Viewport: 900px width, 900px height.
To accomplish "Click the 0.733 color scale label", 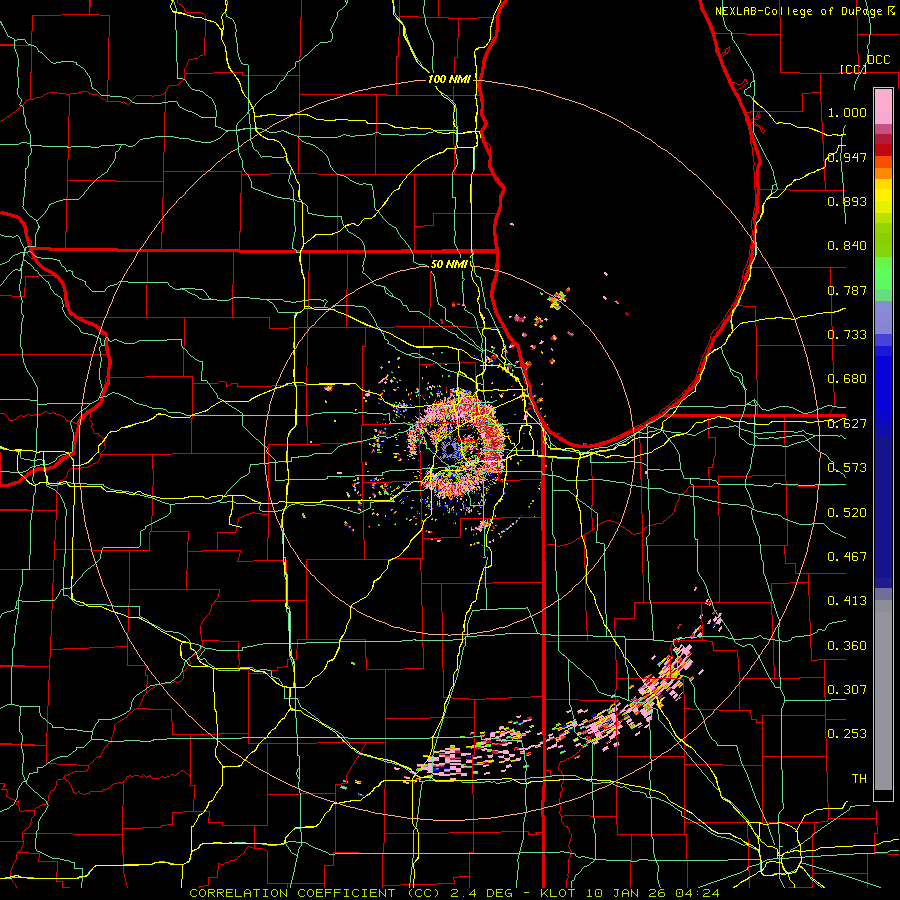I will pos(847,335).
